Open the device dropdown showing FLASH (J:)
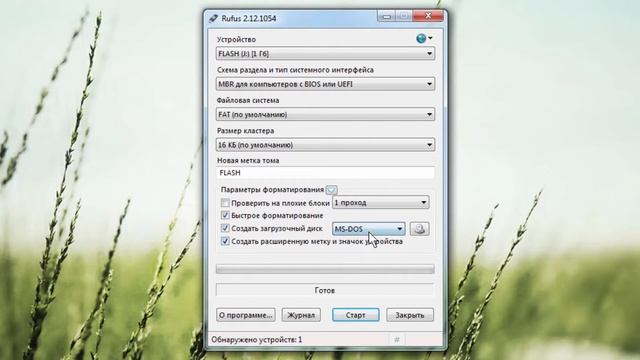 [x=325, y=53]
